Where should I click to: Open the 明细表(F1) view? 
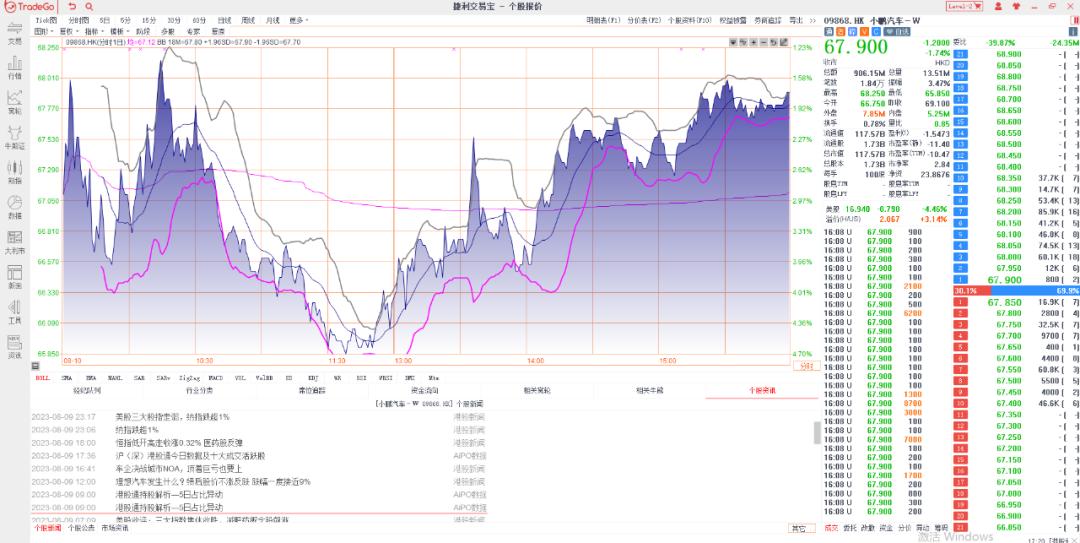point(603,21)
